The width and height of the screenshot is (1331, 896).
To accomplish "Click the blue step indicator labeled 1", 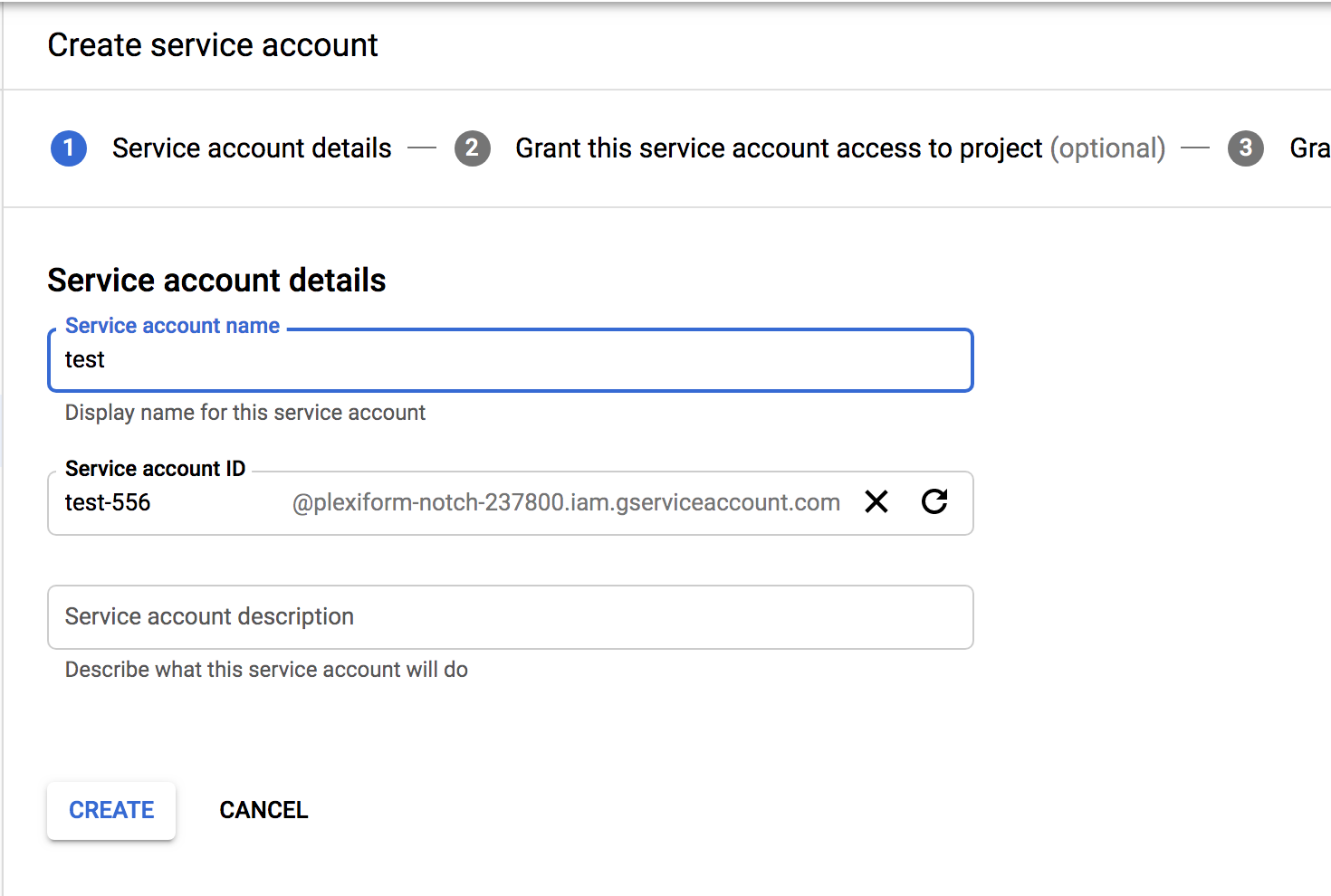I will 68,148.
